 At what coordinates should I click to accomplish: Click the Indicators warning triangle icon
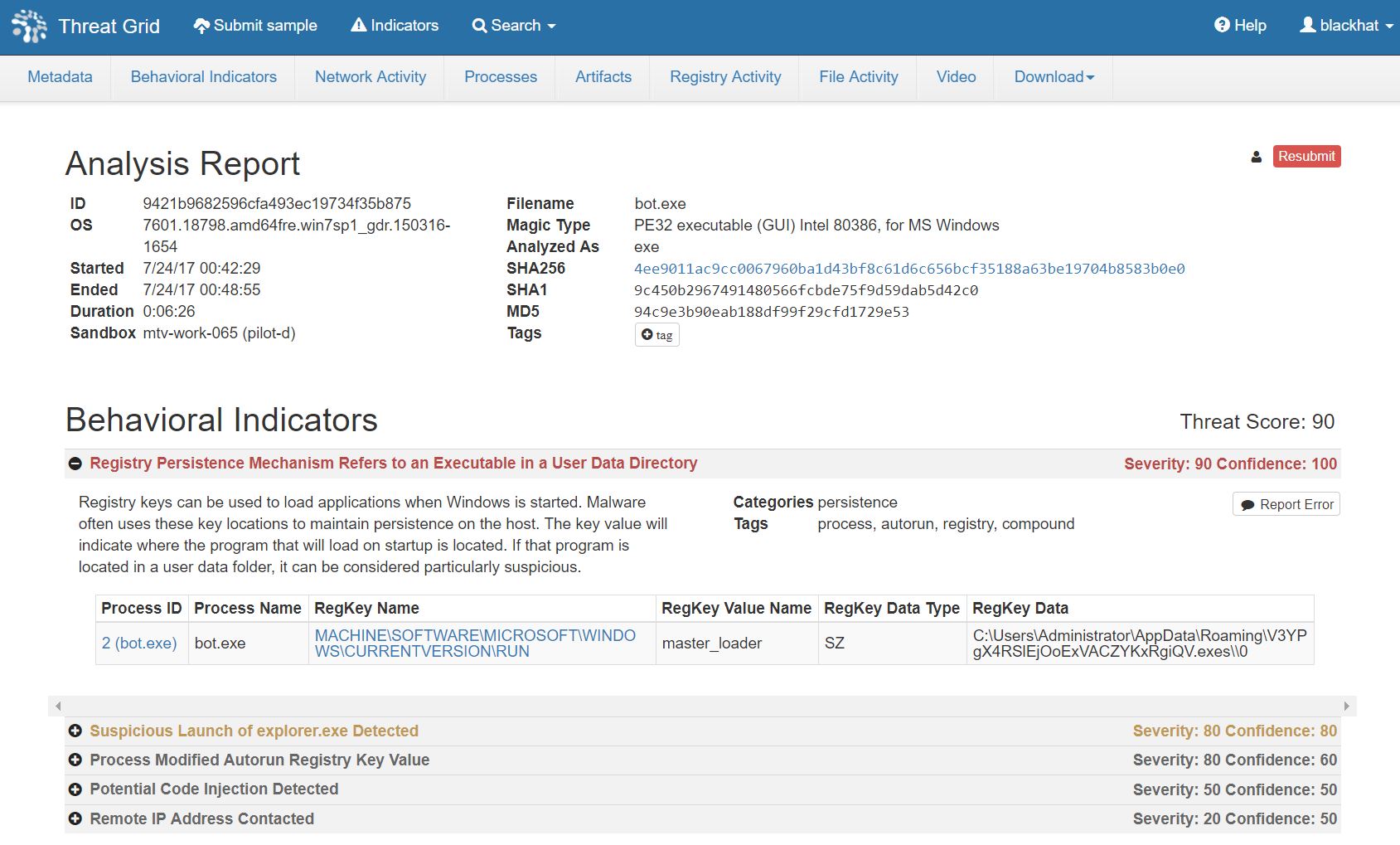tap(358, 26)
